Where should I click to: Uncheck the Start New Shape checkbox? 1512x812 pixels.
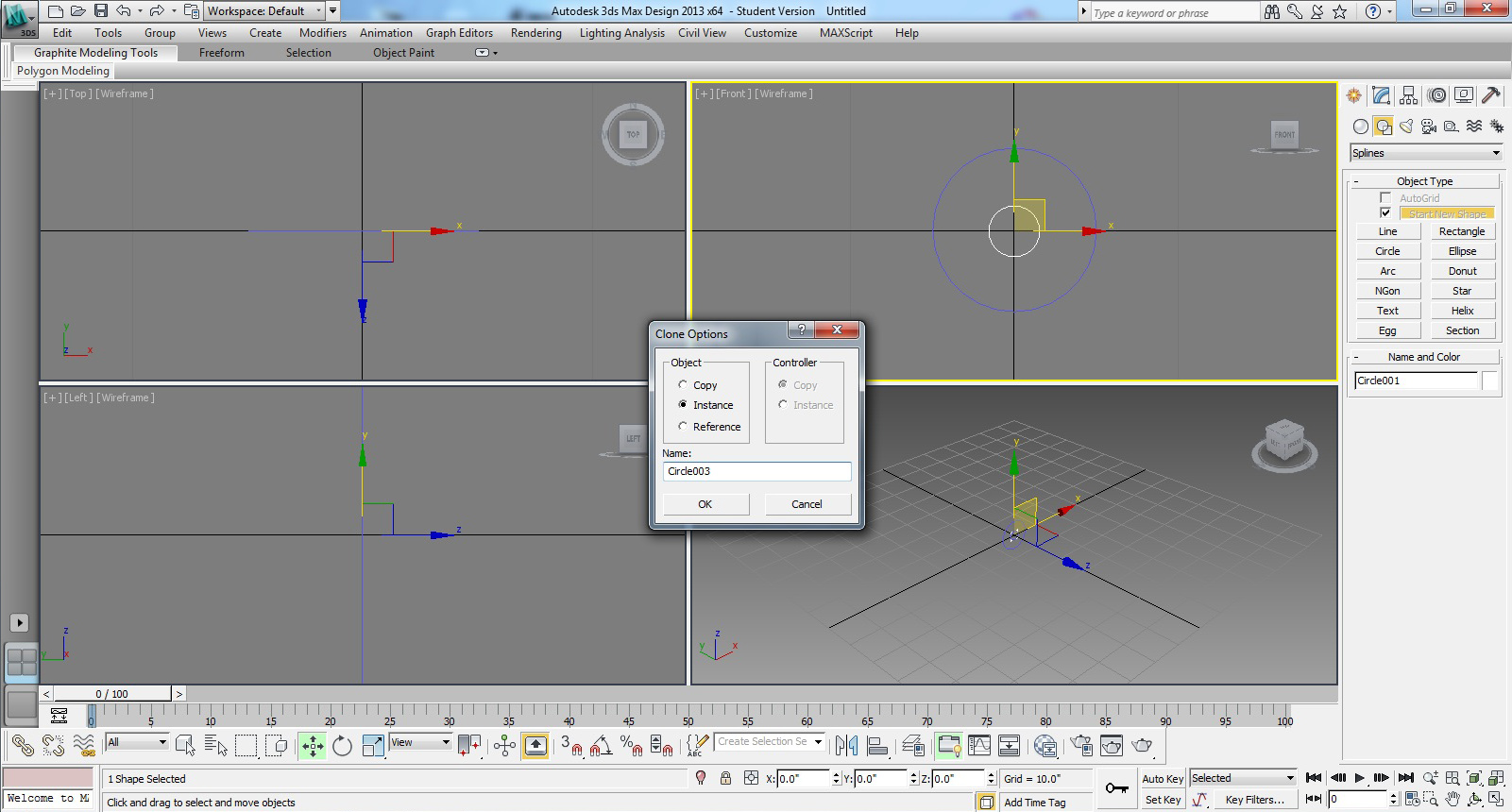(1385, 213)
